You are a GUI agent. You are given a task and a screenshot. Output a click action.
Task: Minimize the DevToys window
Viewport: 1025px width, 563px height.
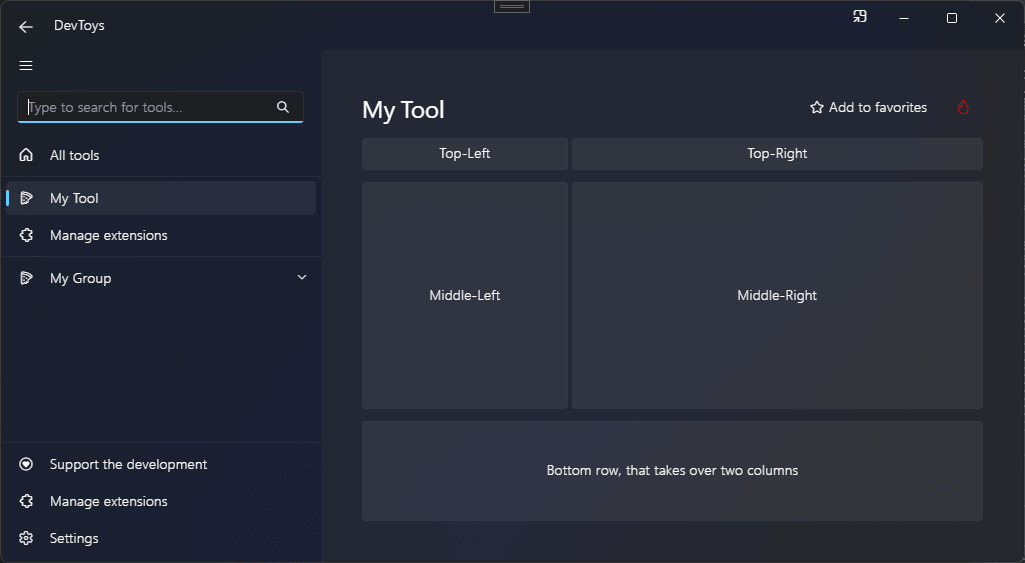(904, 18)
